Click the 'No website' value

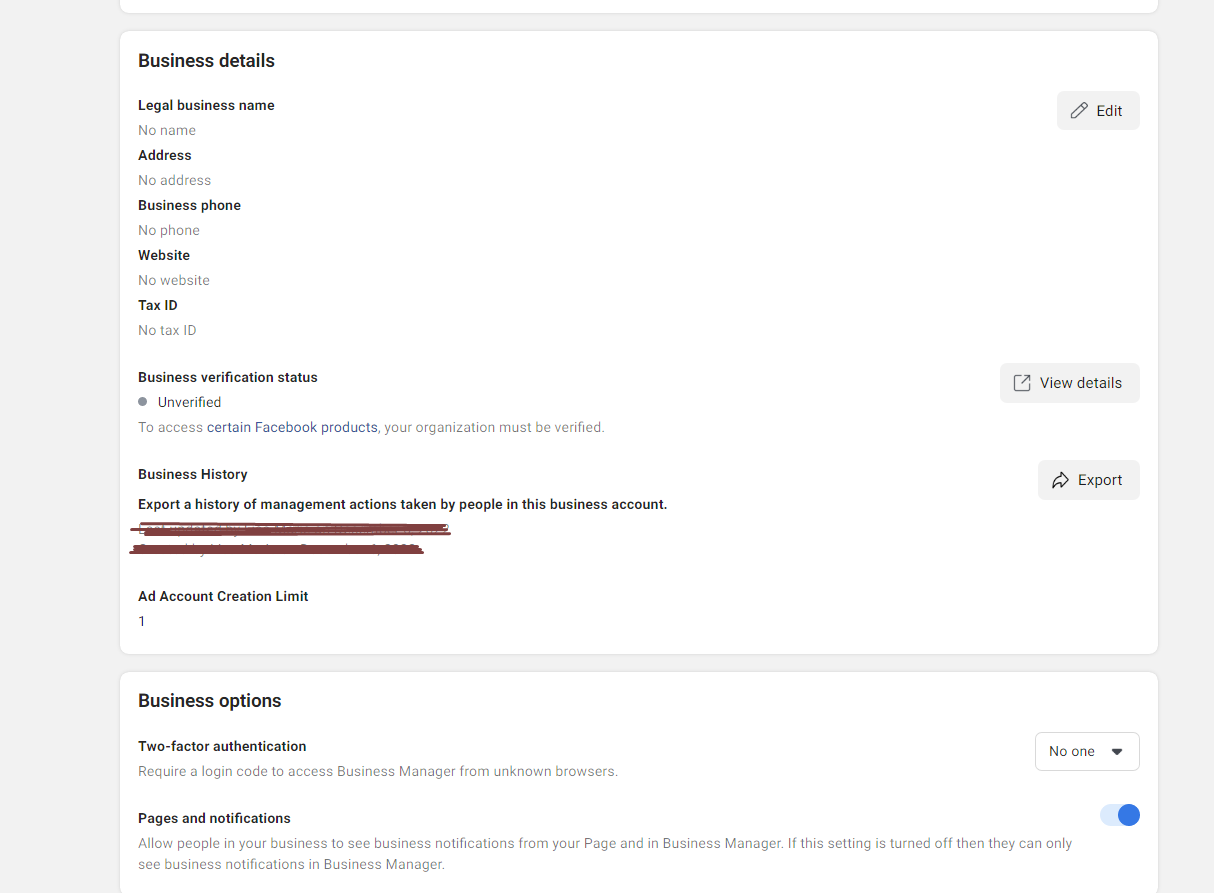pyautogui.click(x=174, y=280)
